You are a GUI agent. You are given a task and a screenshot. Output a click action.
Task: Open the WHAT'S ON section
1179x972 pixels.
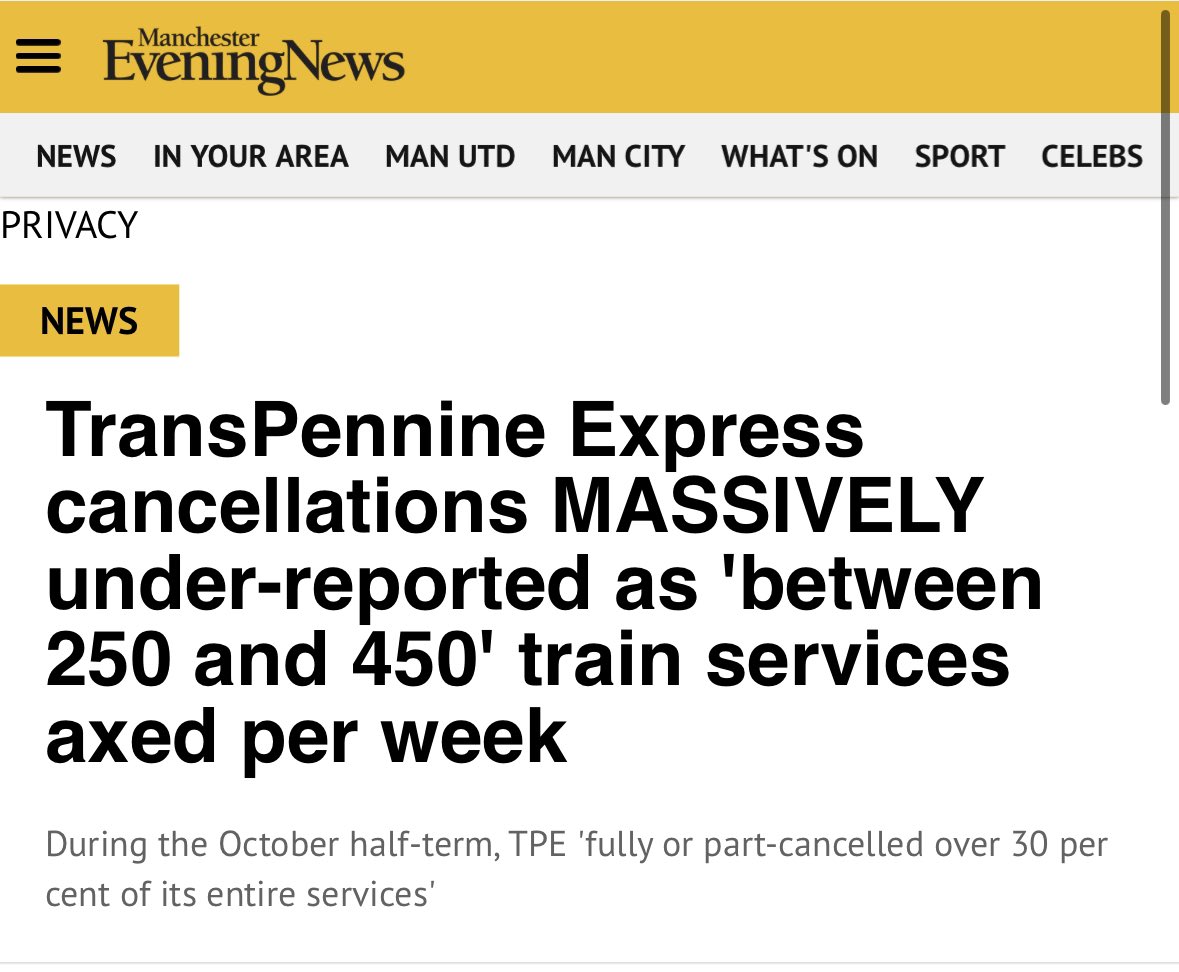[799, 156]
